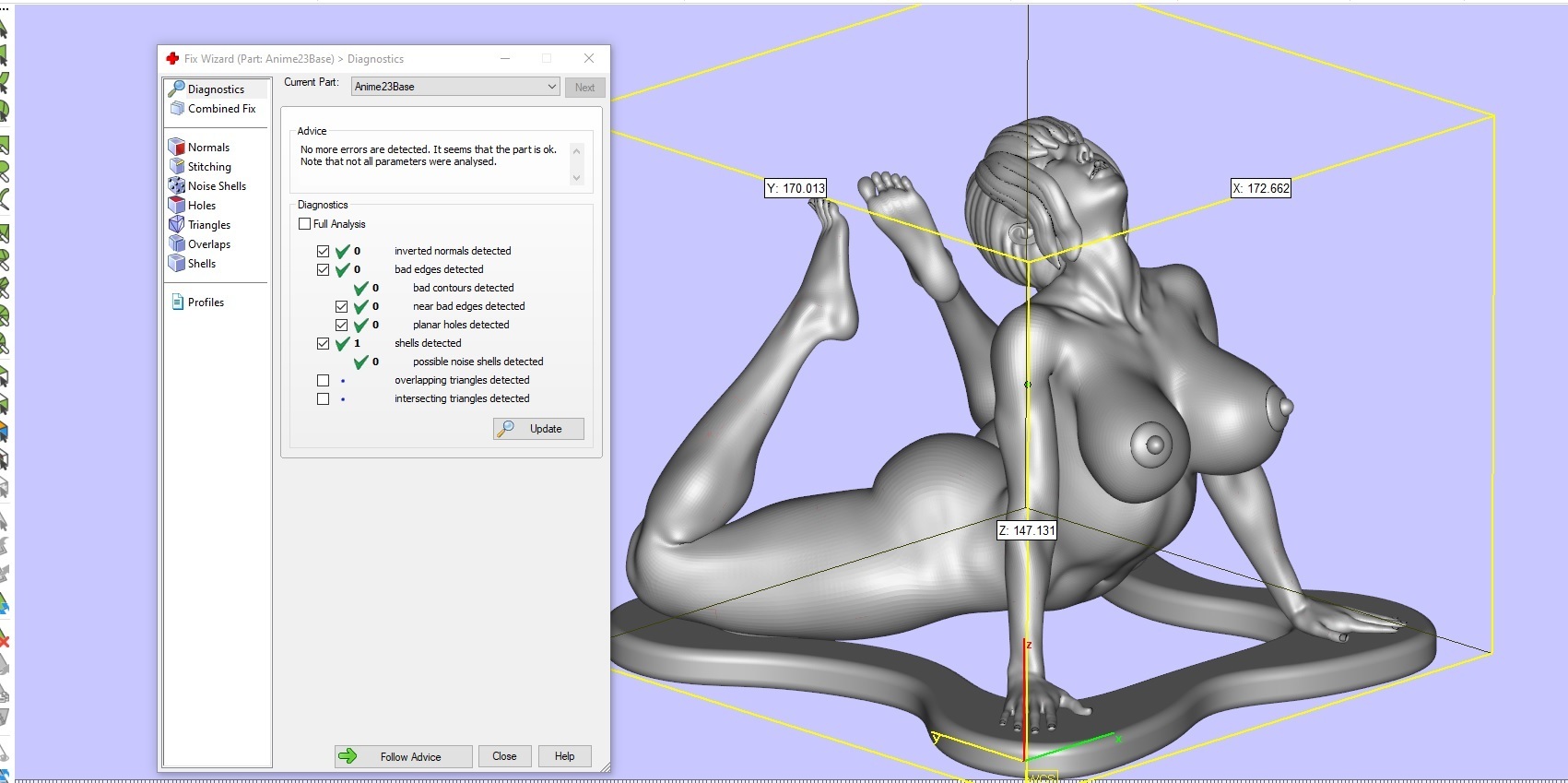
Task: Open the Triangles fix page
Action: [x=209, y=225]
